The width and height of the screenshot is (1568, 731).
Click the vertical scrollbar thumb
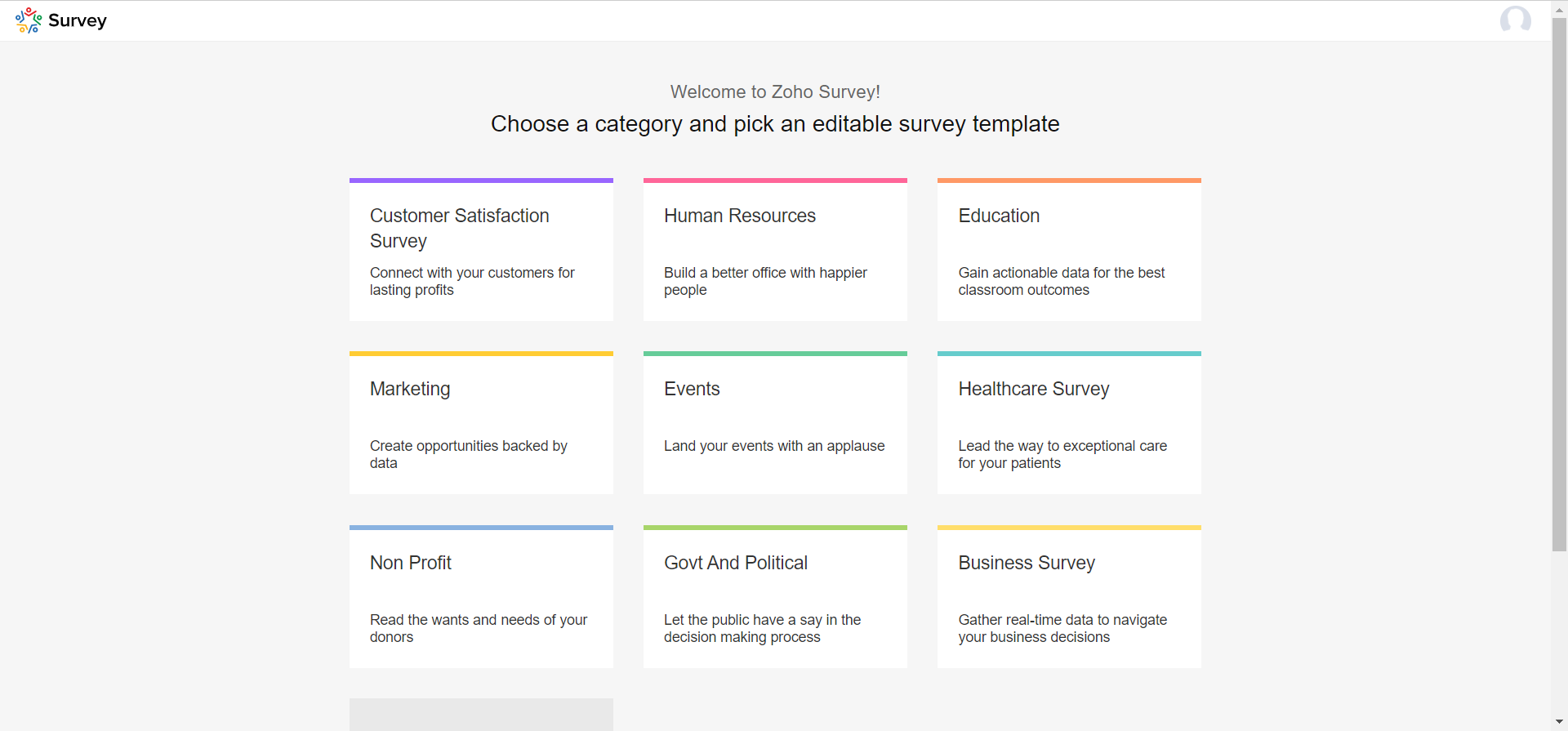pyautogui.click(x=1559, y=286)
